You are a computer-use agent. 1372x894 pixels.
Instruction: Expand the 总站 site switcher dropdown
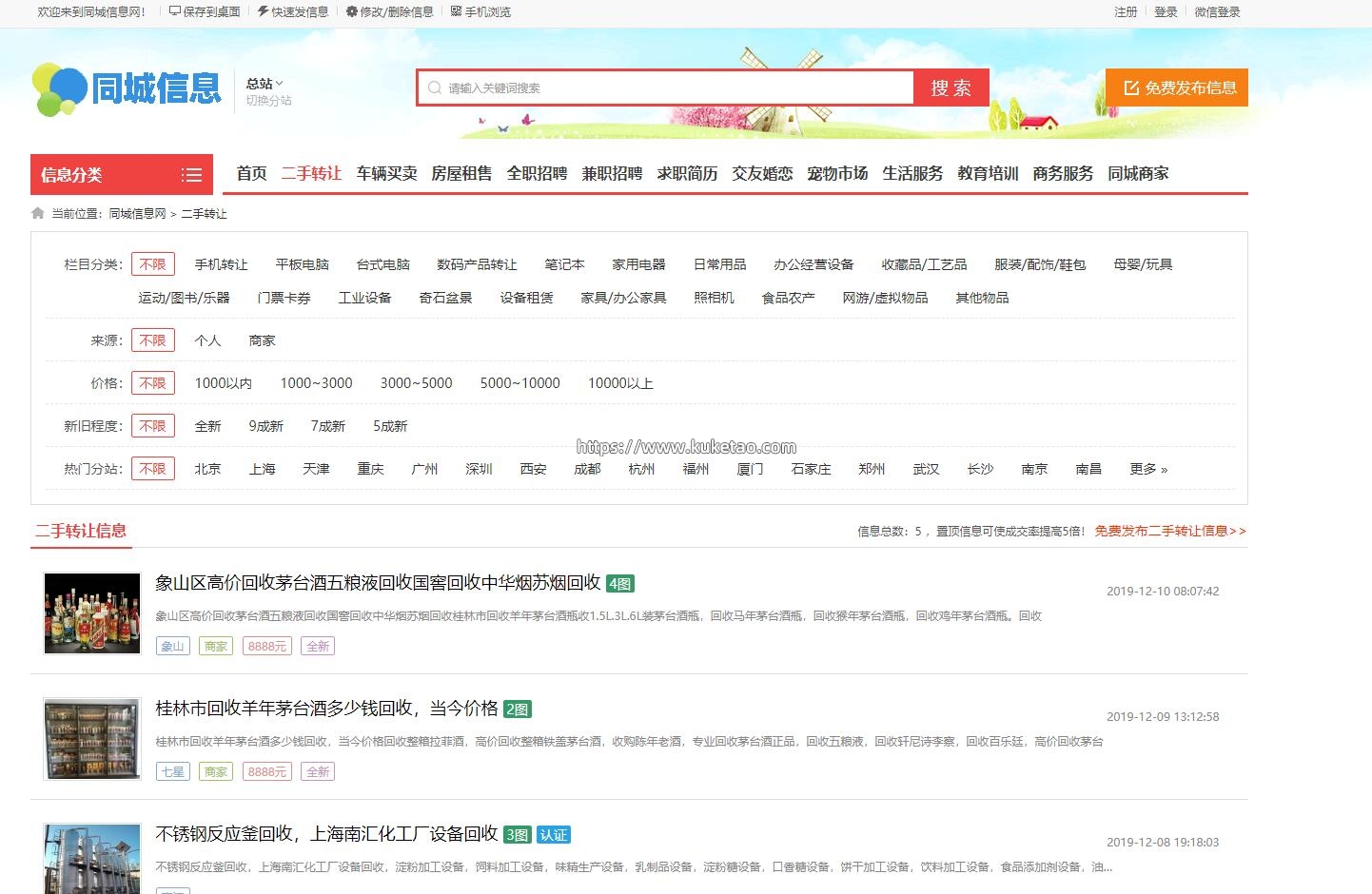[265, 84]
